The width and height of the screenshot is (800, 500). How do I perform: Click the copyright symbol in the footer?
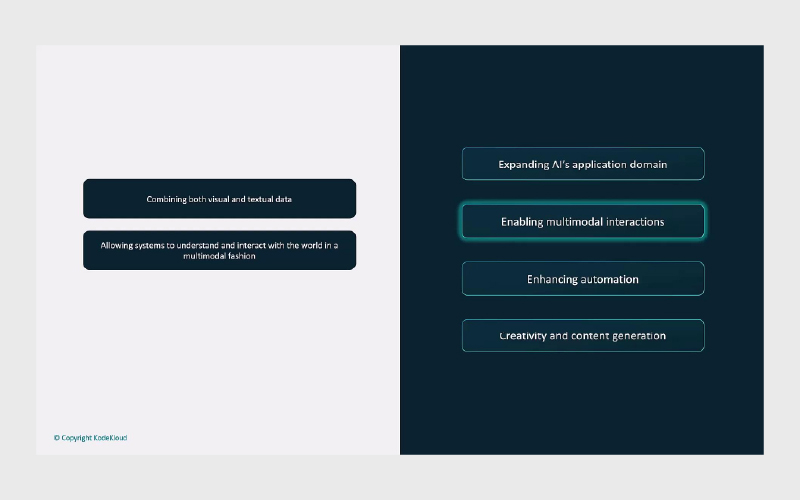[x=57, y=438]
